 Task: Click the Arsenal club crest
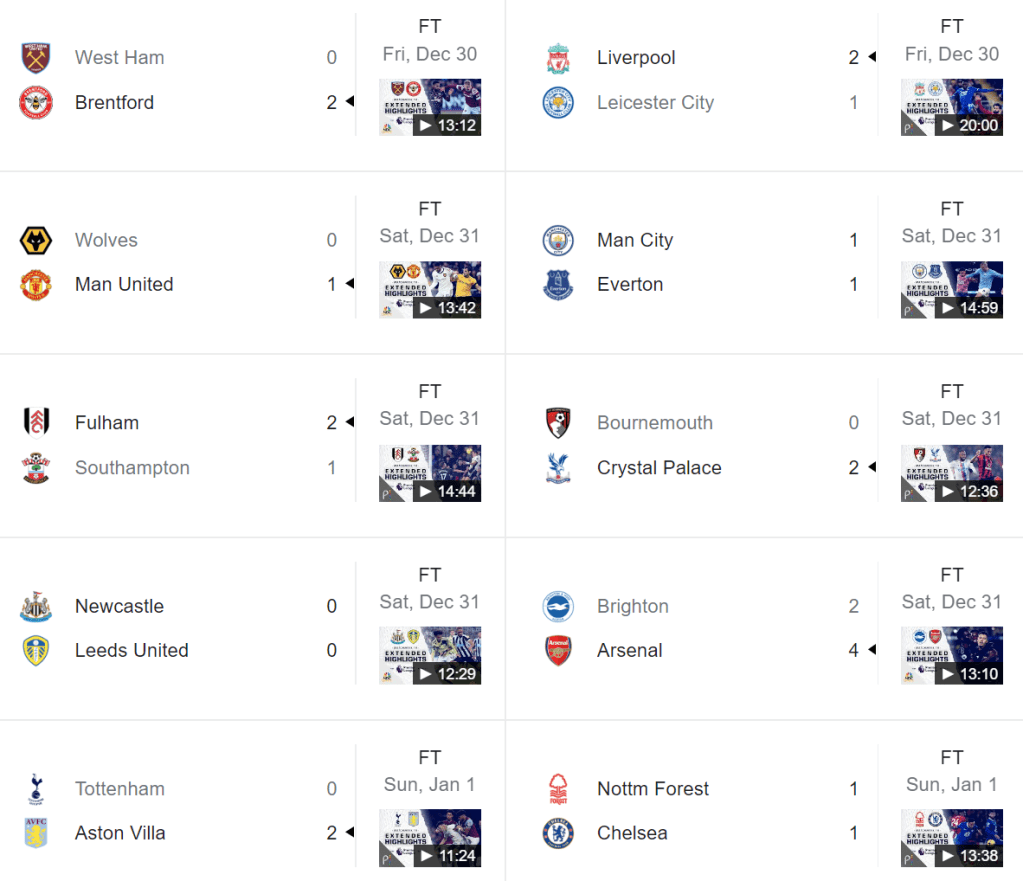[558, 651]
